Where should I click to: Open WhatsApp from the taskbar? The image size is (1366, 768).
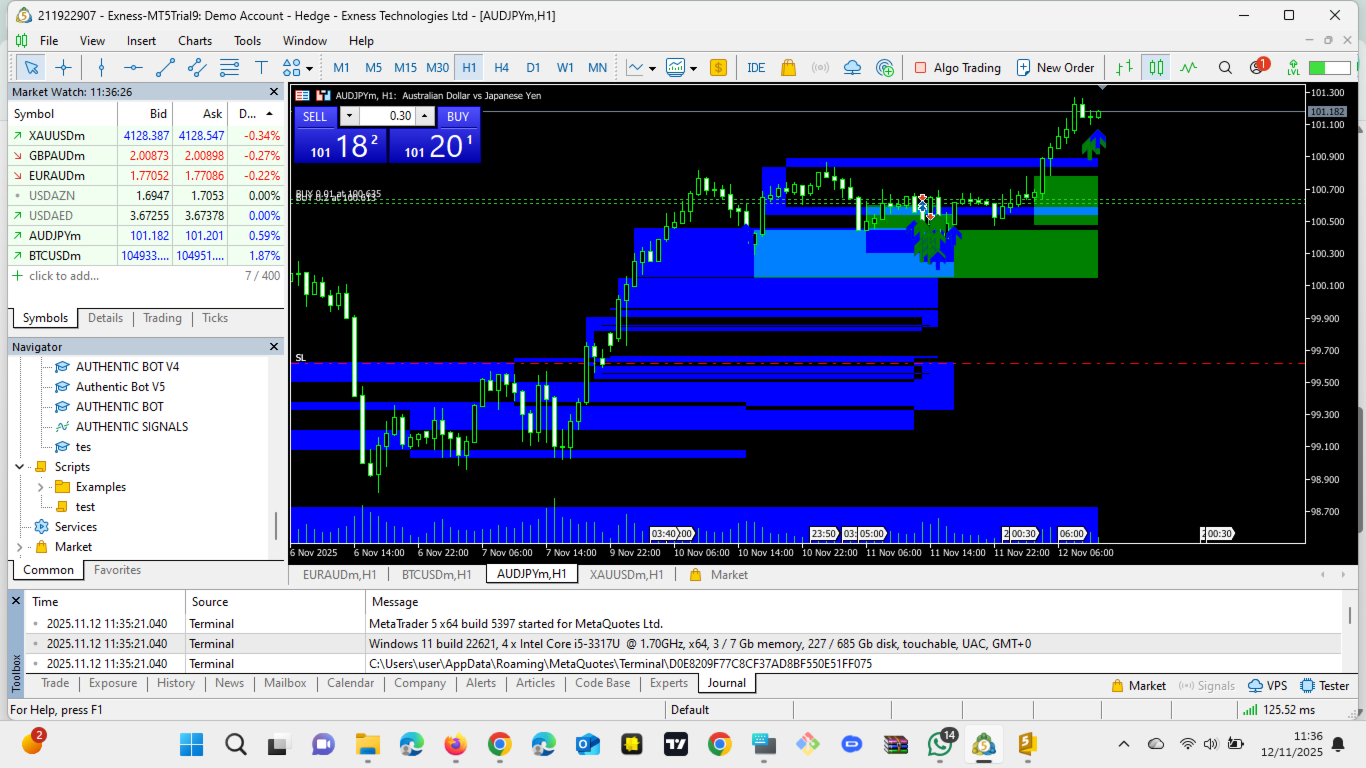pyautogui.click(x=941, y=744)
